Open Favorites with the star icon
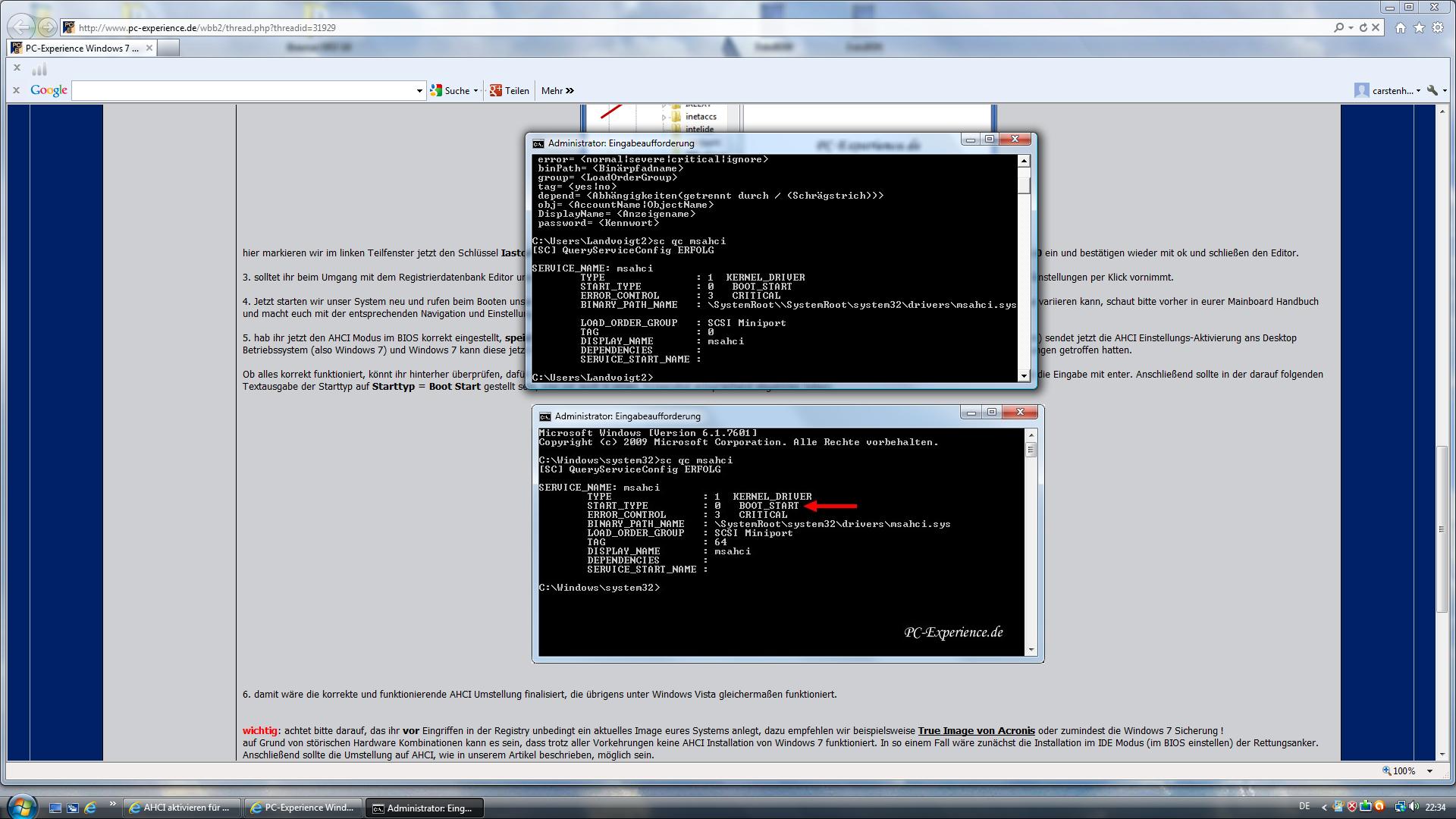1456x819 pixels. (x=1419, y=28)
